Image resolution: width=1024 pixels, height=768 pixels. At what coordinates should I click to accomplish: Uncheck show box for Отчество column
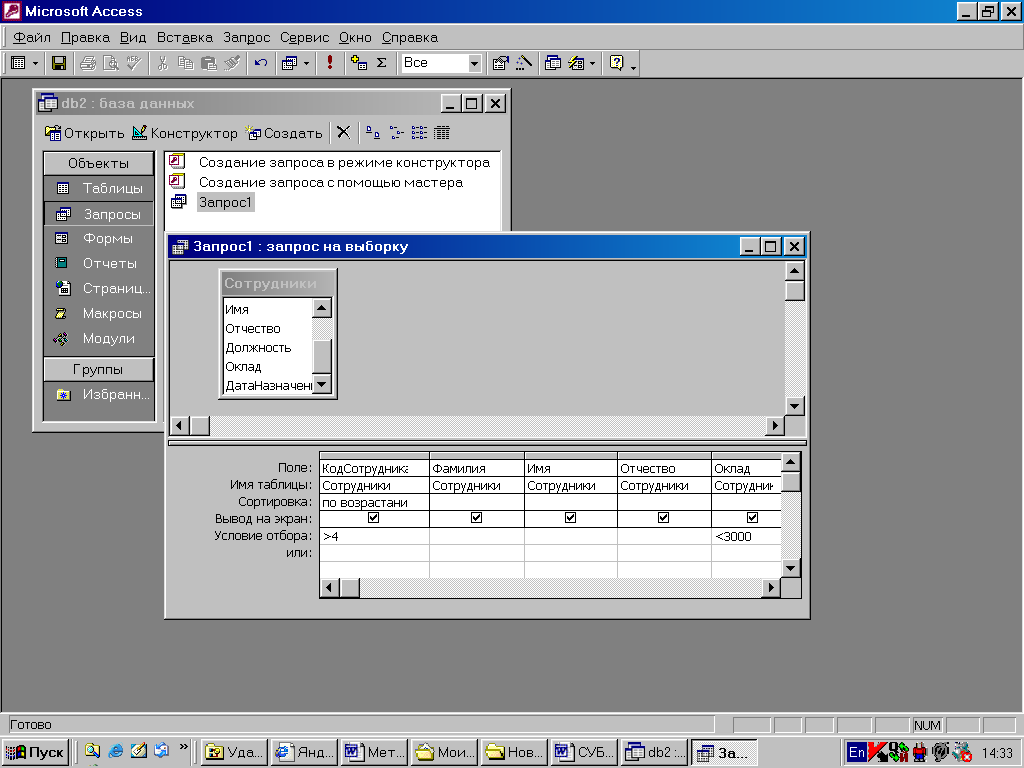664,518
